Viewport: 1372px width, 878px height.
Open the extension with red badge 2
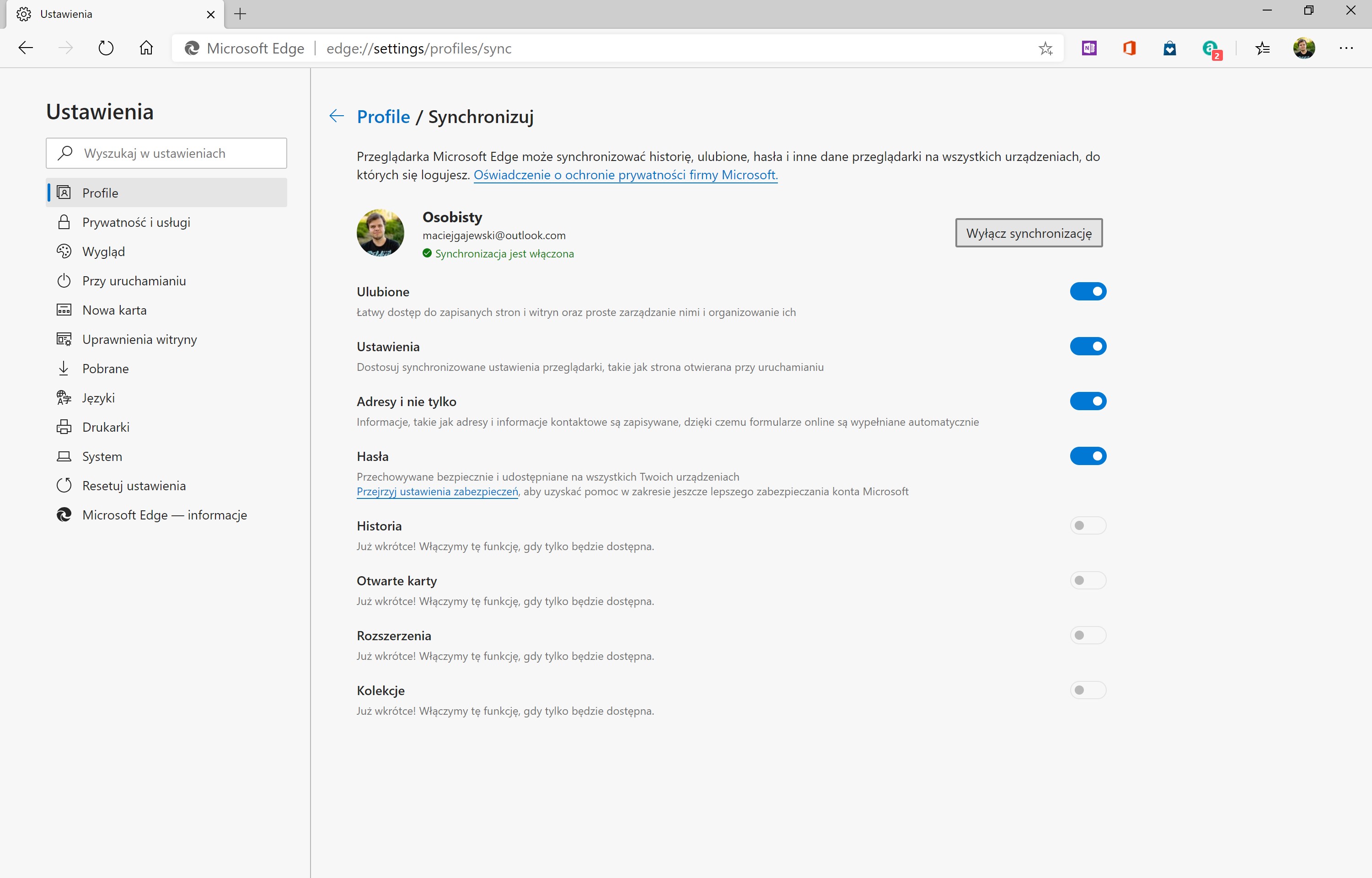click(1211, 49)
